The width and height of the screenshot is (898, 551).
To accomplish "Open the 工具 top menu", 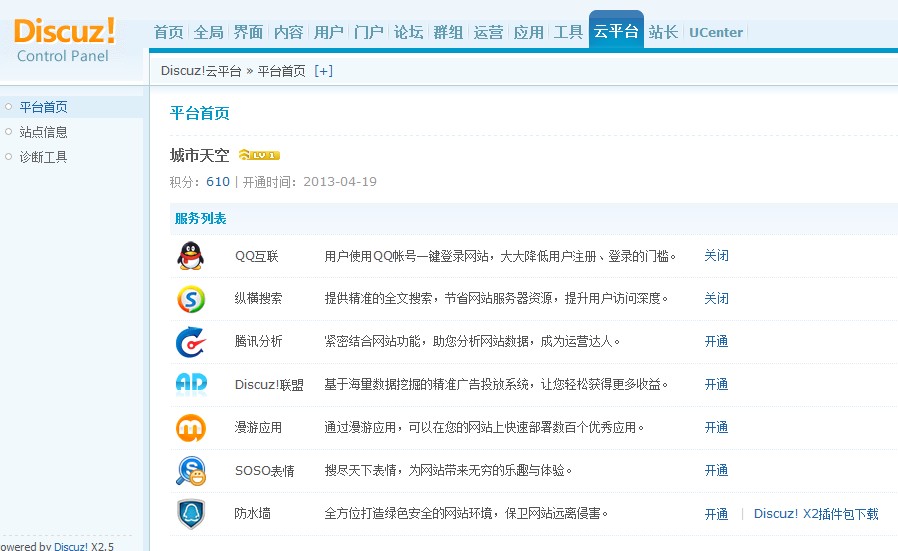I will coord(568,32).
